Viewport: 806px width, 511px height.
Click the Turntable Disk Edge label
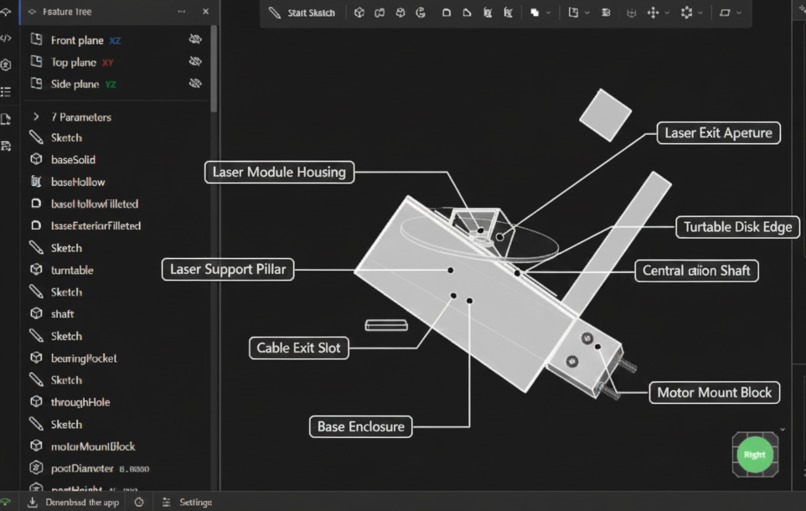click(738, 227)
